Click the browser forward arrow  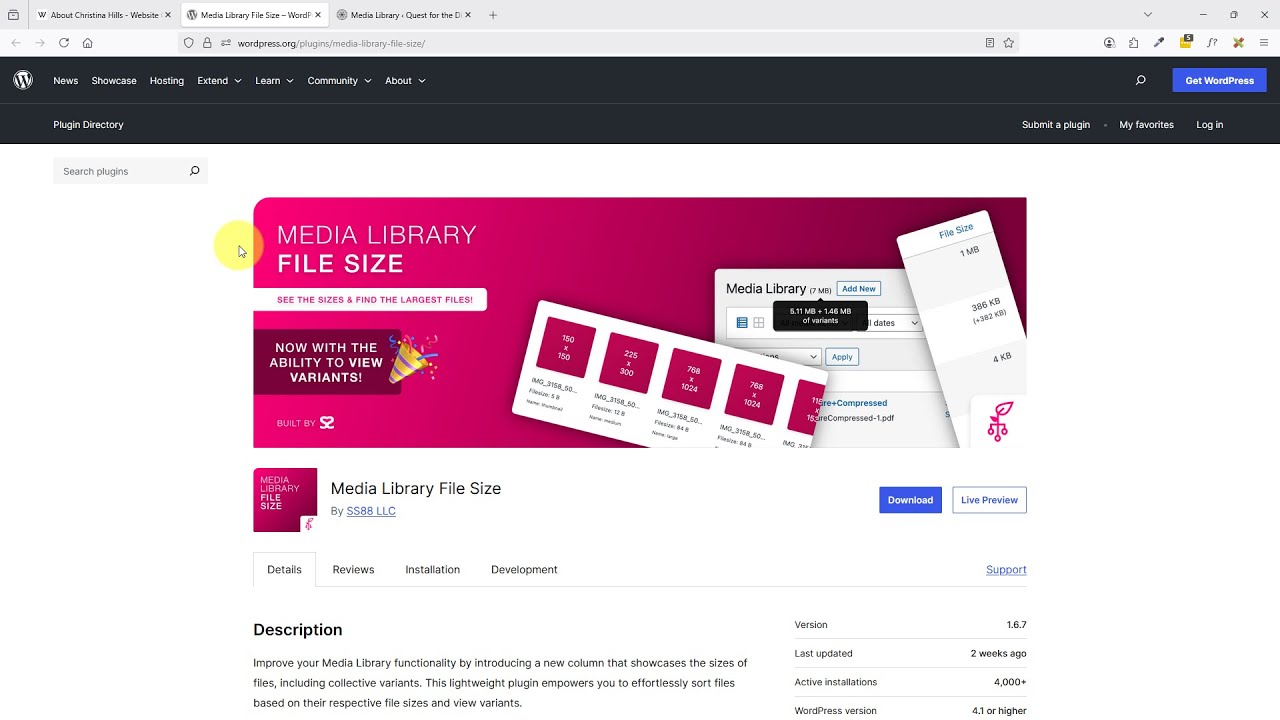[x=40, y=43]
